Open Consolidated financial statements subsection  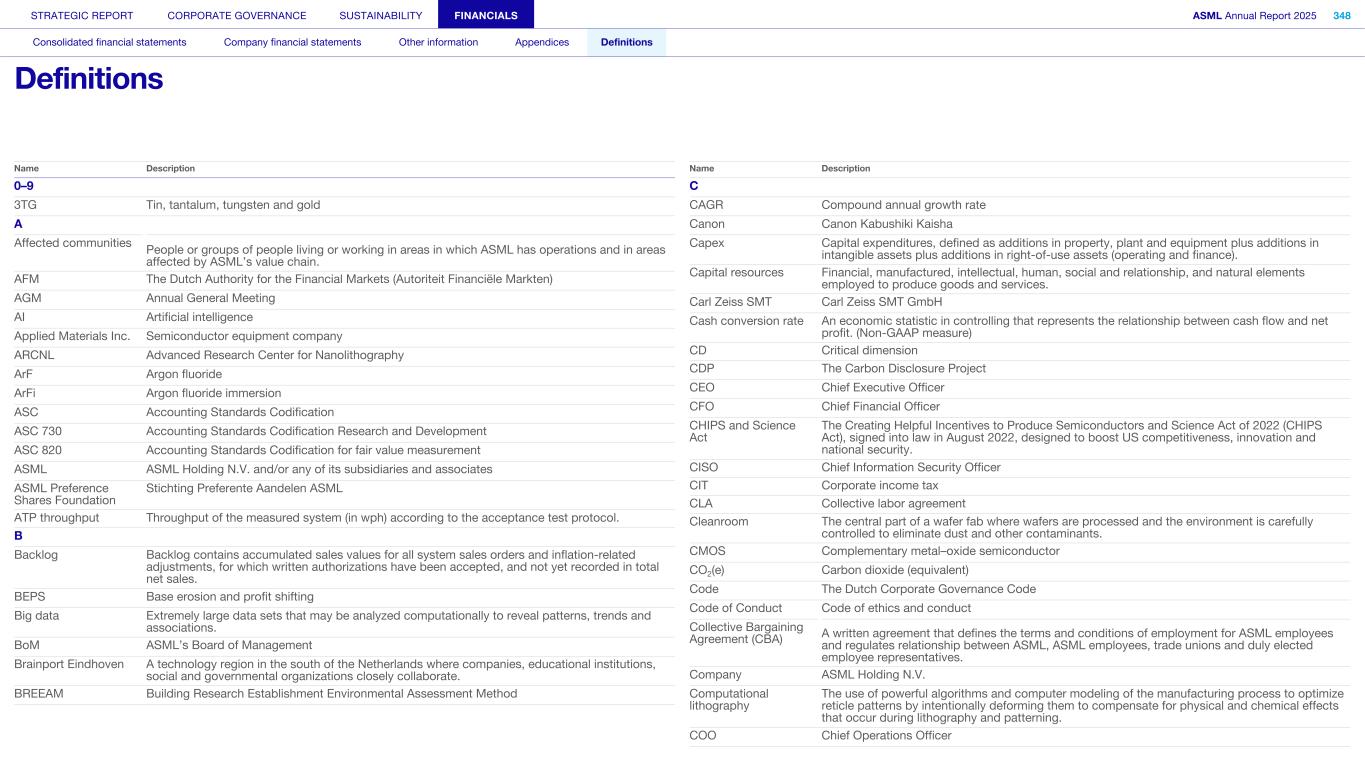tap(109, 42)
